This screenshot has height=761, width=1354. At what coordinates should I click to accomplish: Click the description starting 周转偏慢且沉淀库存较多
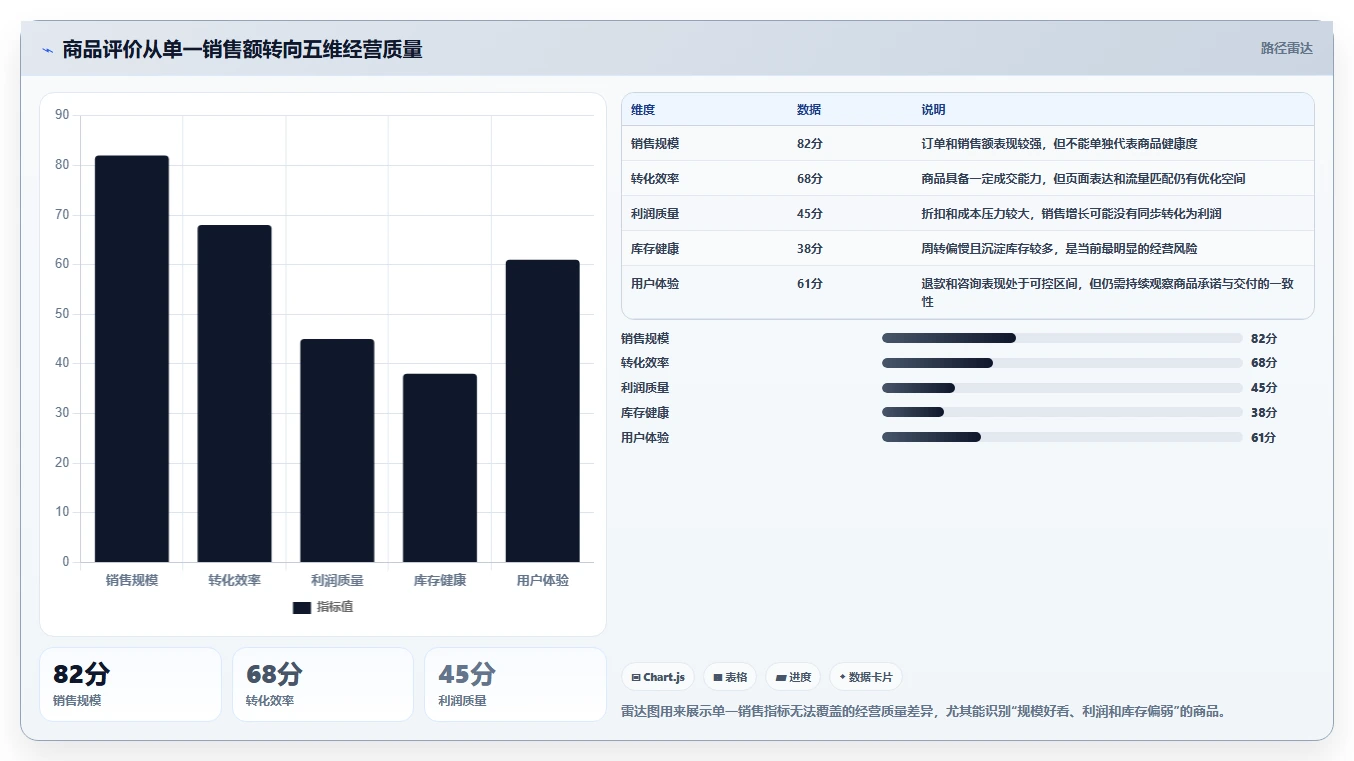pyautogui.click(x=1059, y=249)
